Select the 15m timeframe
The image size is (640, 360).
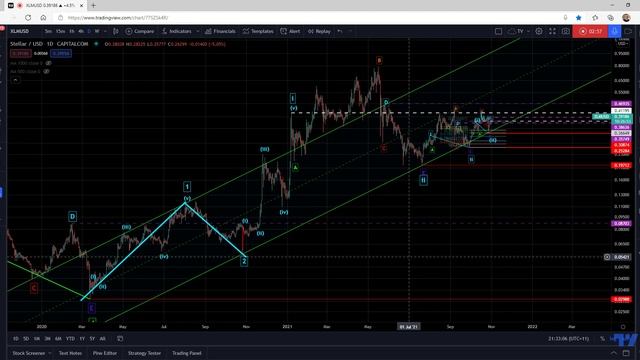(x=60, y=31)
